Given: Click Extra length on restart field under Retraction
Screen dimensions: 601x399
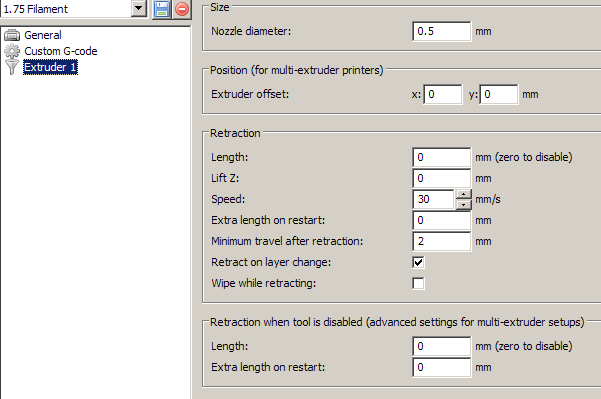Looking at the screenshot, I should (442, 220).
